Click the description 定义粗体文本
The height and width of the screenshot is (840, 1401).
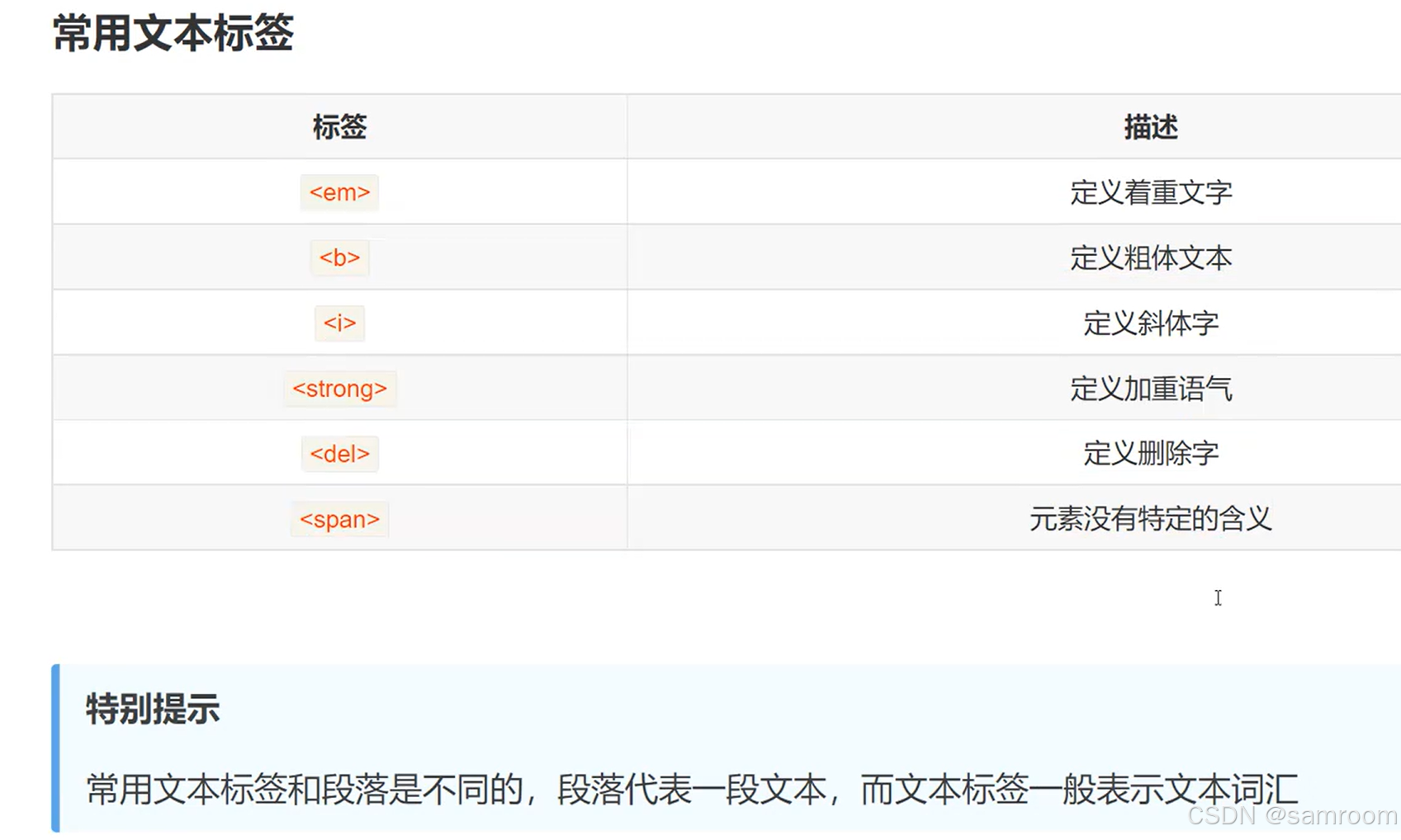(x=1151, y=257)
